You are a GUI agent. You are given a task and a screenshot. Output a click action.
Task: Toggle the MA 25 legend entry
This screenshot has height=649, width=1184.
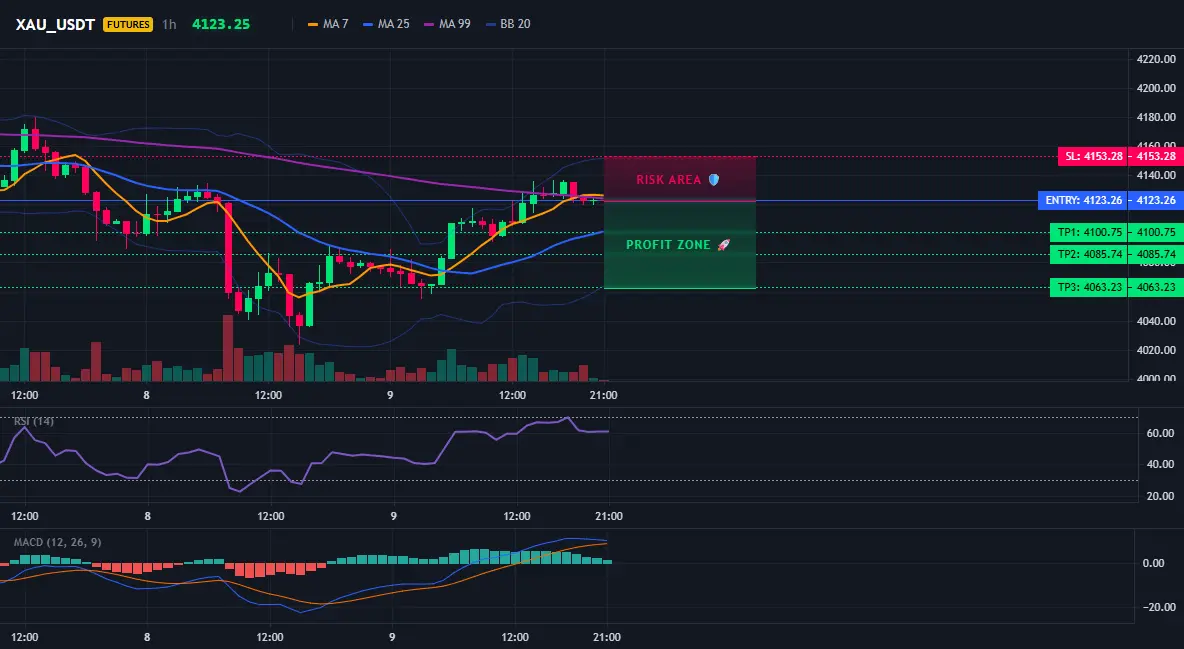(x=386, y=24)
